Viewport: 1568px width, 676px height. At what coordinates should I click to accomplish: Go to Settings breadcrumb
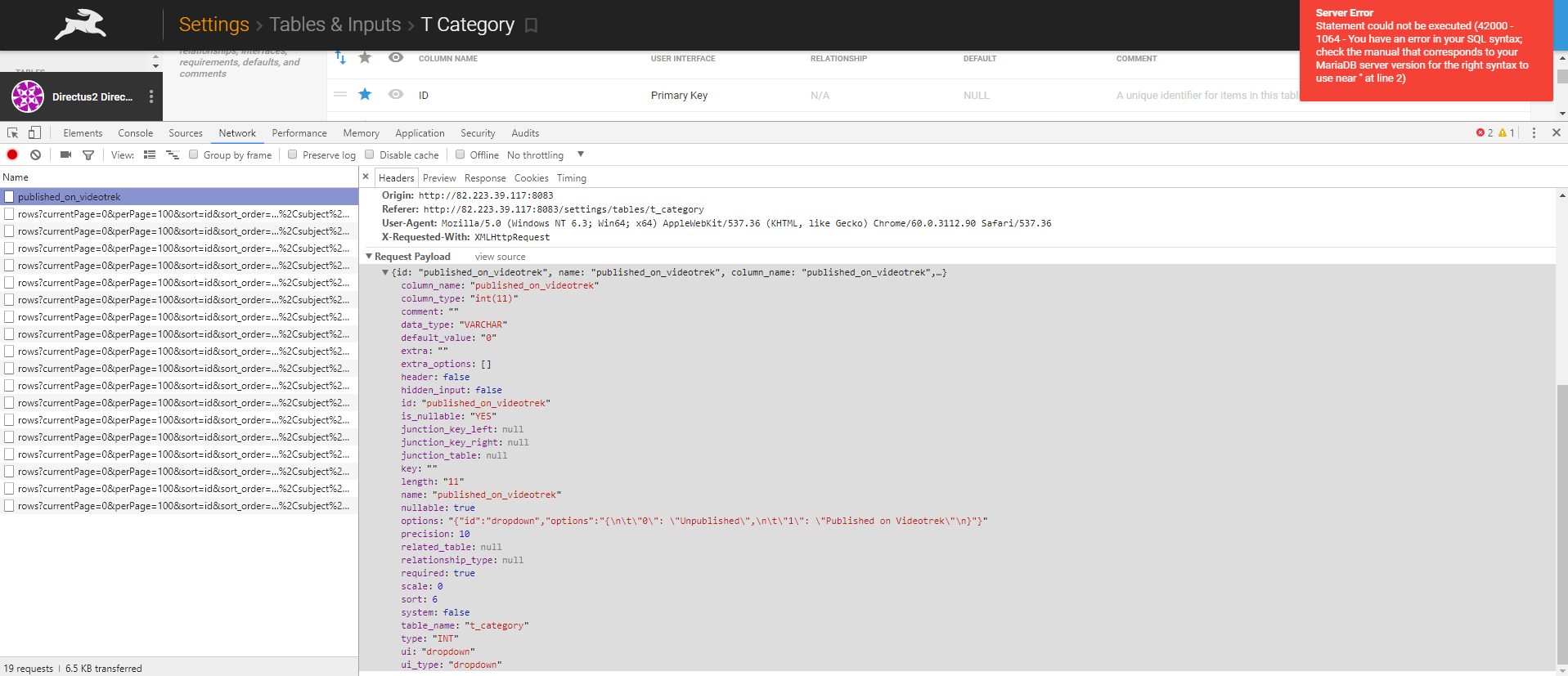tap(213, 25)
